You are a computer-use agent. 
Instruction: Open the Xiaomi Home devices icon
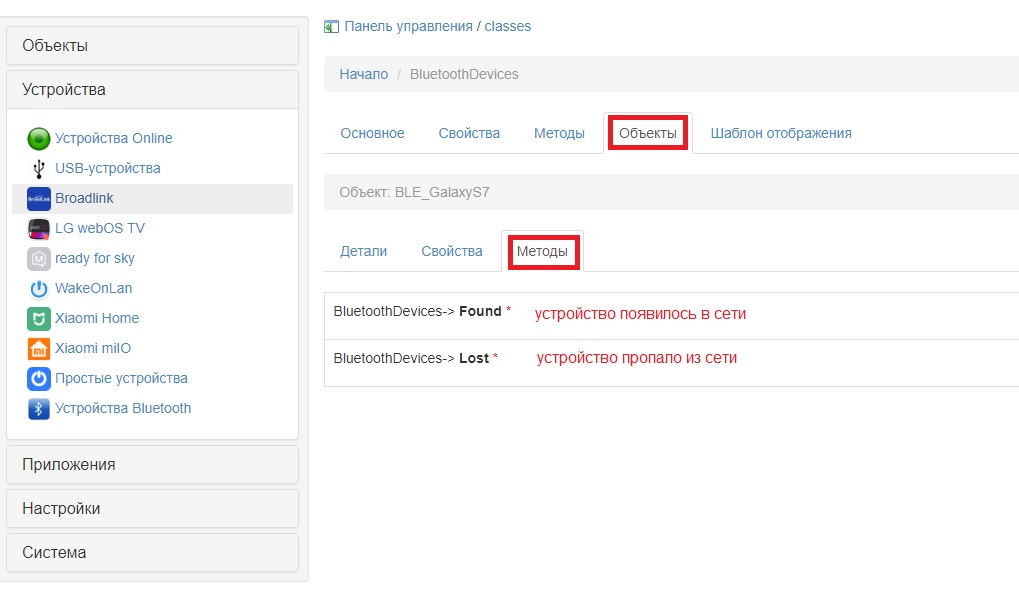click(x=37, y=318)
